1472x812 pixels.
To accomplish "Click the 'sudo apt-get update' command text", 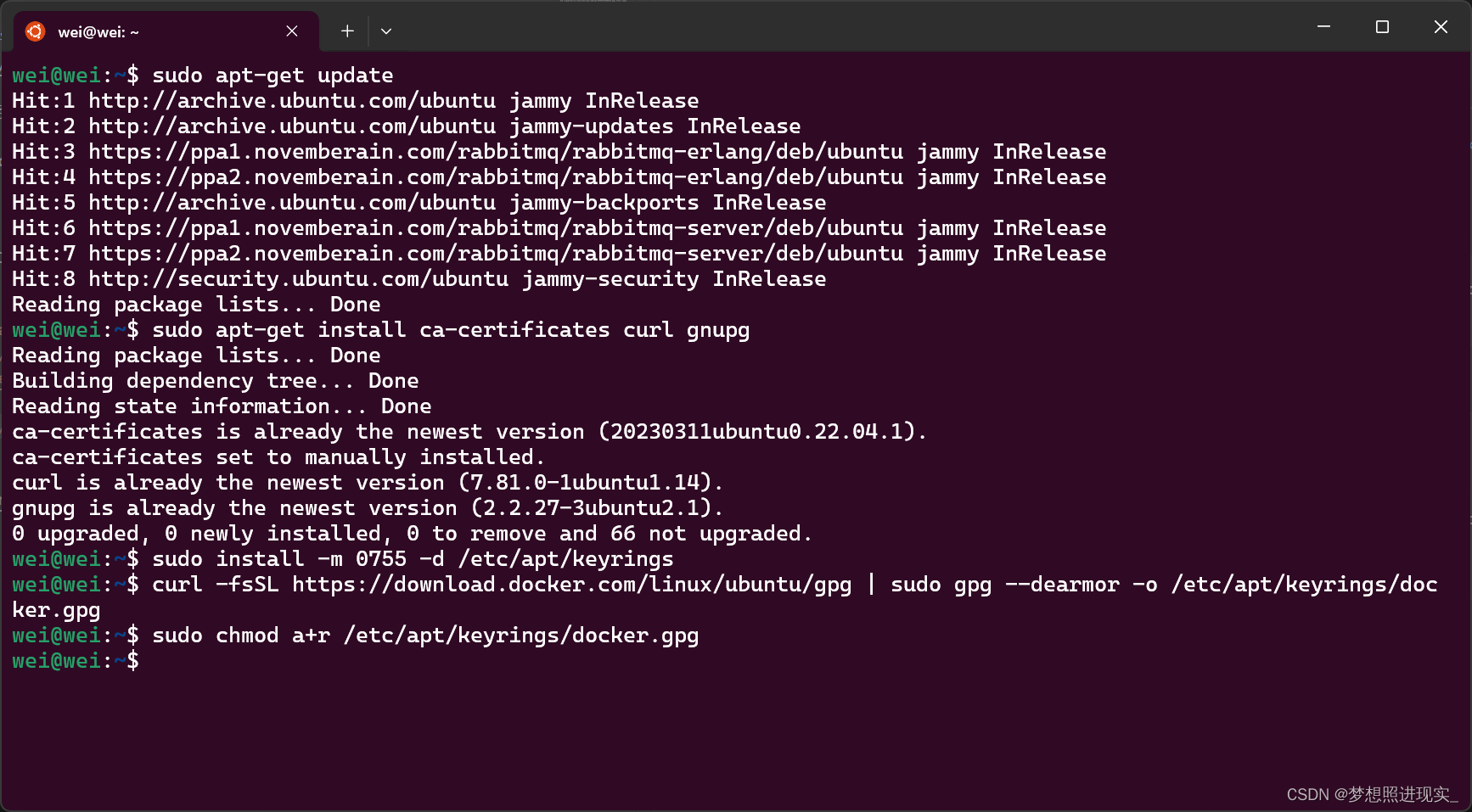I will pyautogui.click(x=272, y=76).
